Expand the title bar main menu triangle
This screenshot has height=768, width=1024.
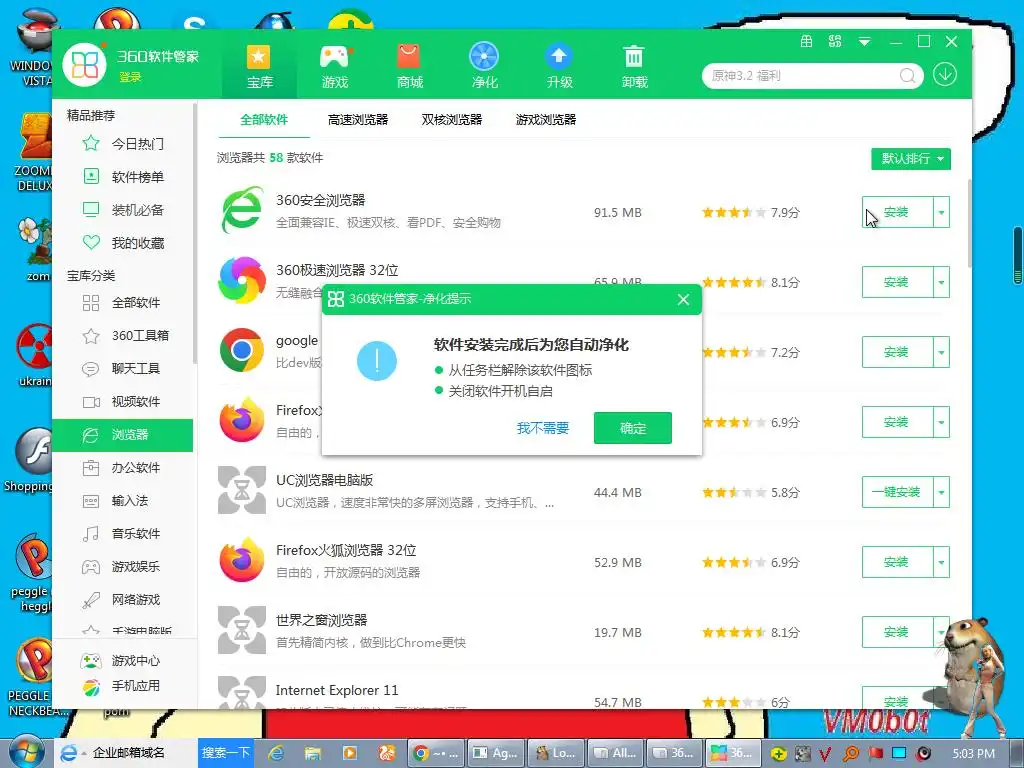point(864,42)
